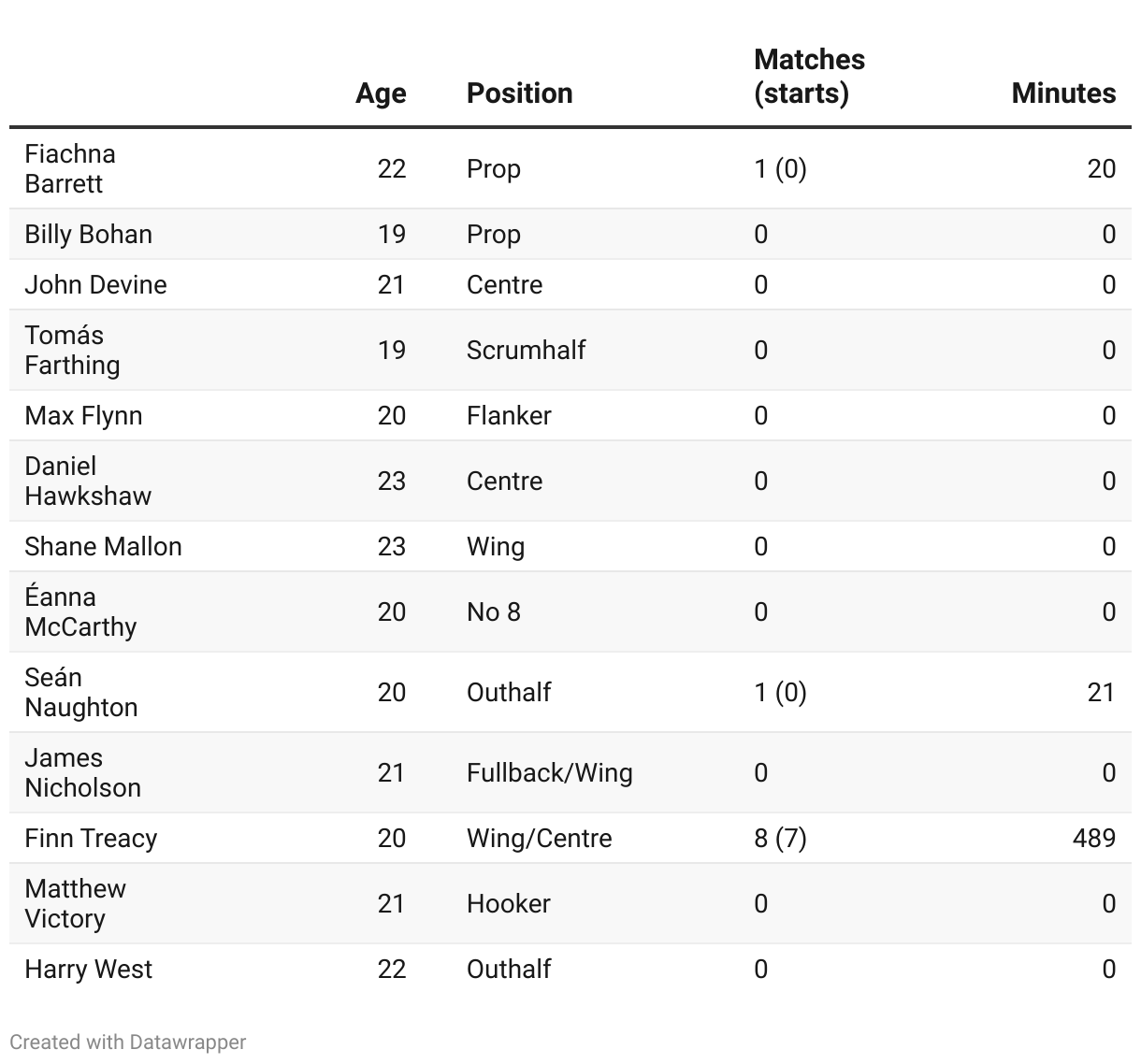Select the Fullback/Wing position cell
The width and height of the screenshot is (1141, 1064).
click(549, 772)
